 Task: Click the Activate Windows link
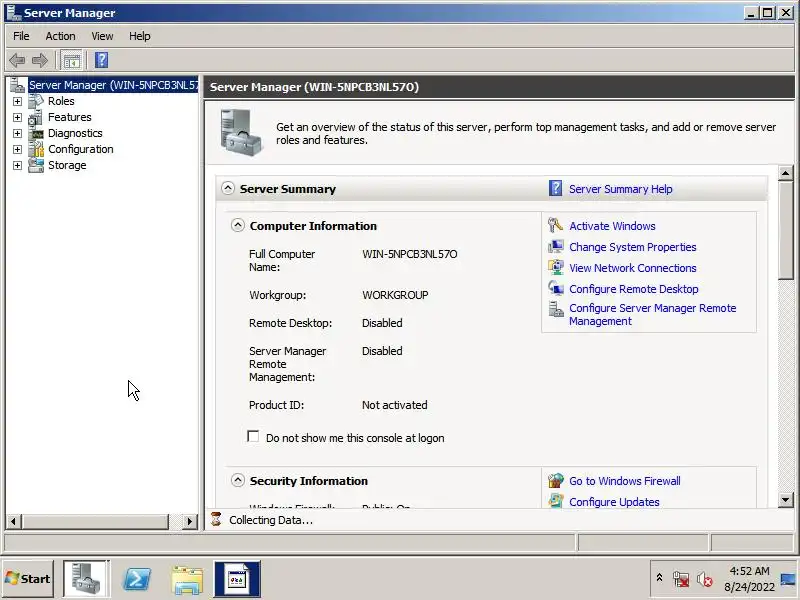(612, 226)
